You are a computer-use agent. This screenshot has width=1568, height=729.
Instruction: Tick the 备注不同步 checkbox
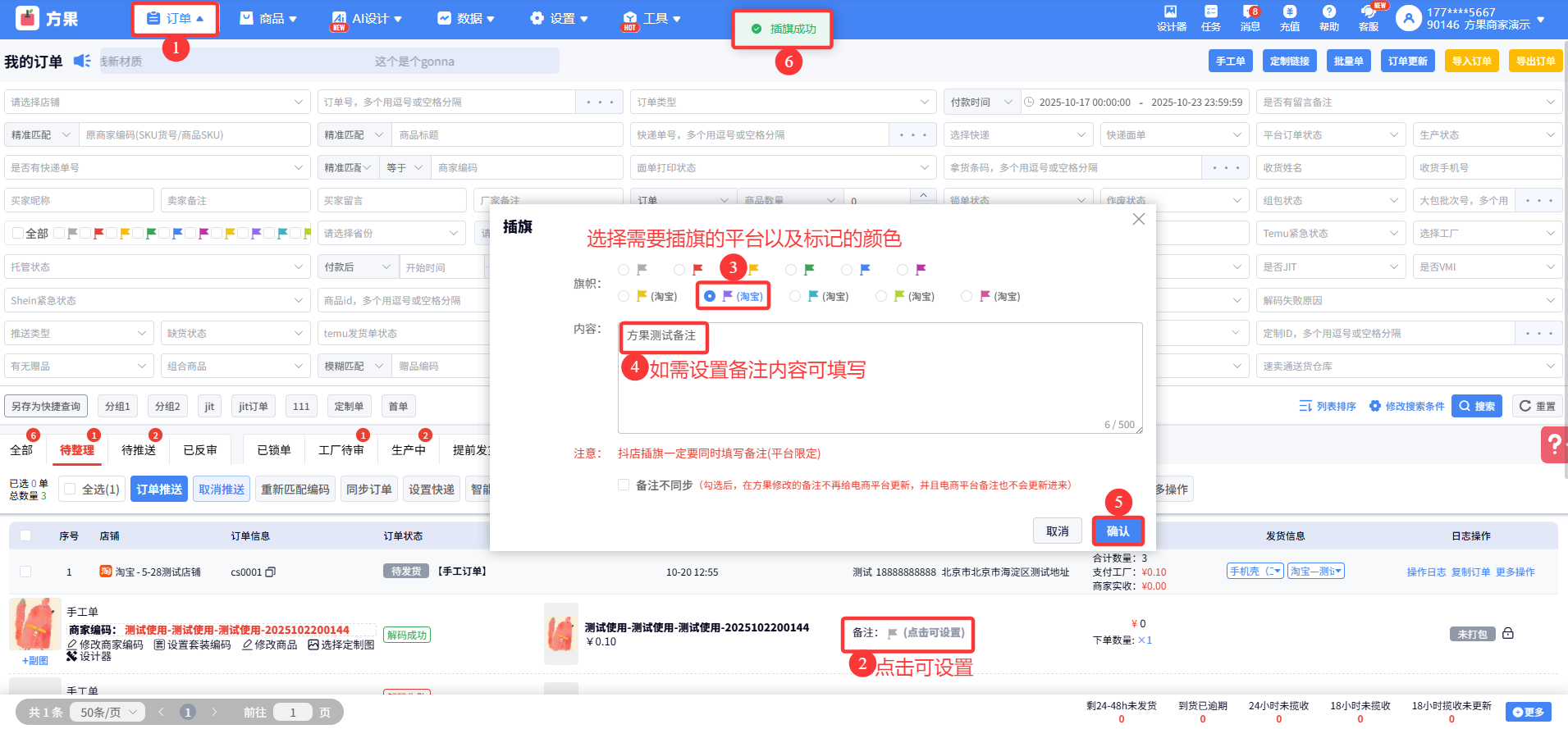624,485
